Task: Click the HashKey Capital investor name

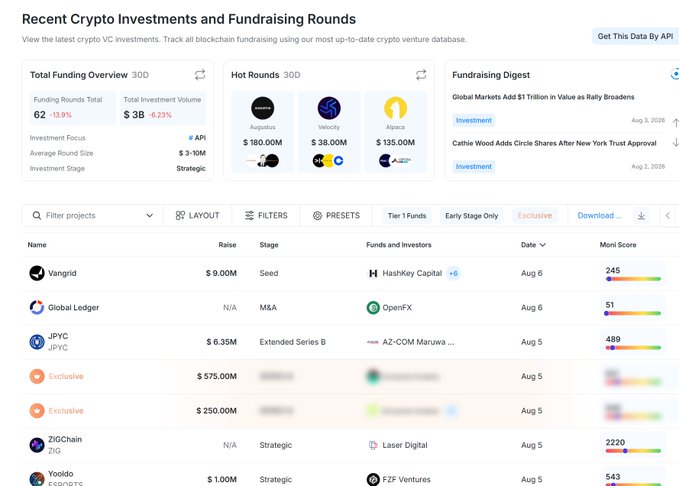Action: (412, 273)
